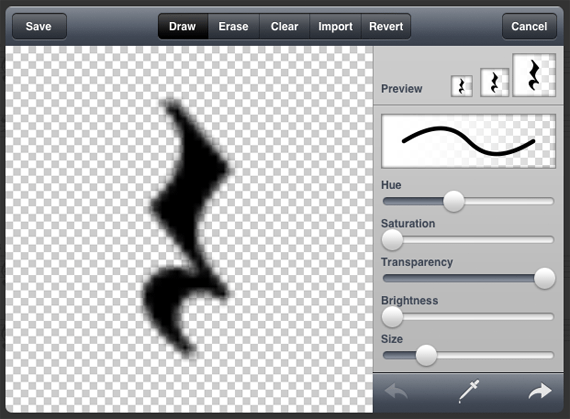The width and height of the screenshot is (570, 419).
Task: Open the Import option
Action: pos(335,26)
